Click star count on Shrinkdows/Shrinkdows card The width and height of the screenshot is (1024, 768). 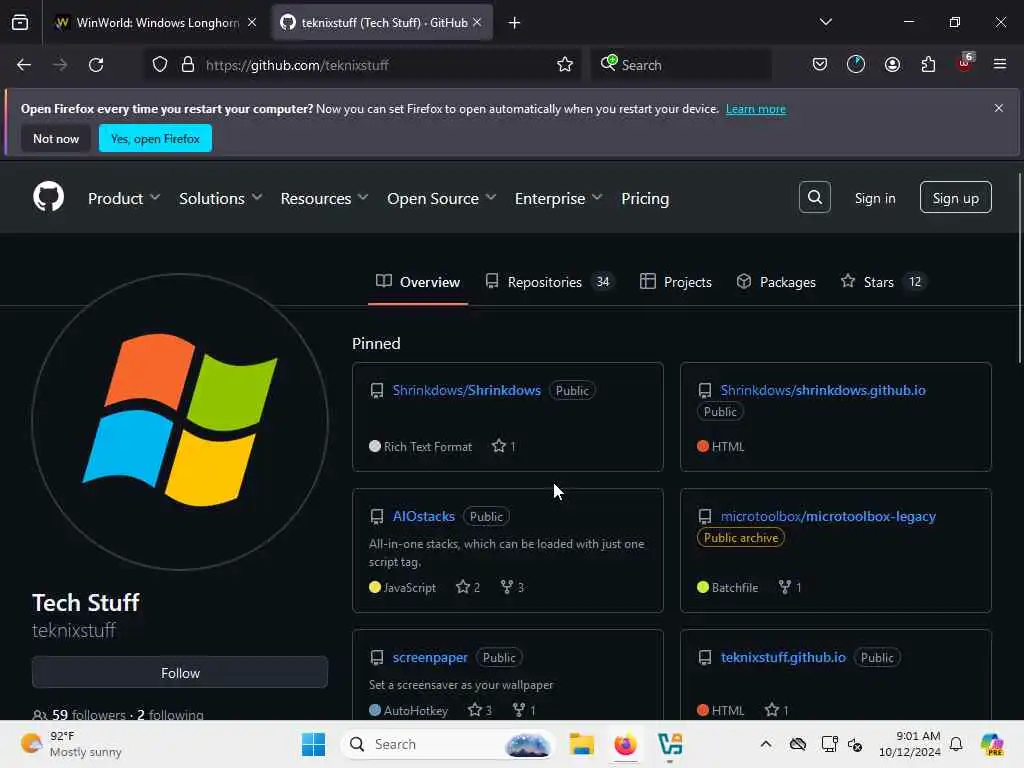coord(504,446)
